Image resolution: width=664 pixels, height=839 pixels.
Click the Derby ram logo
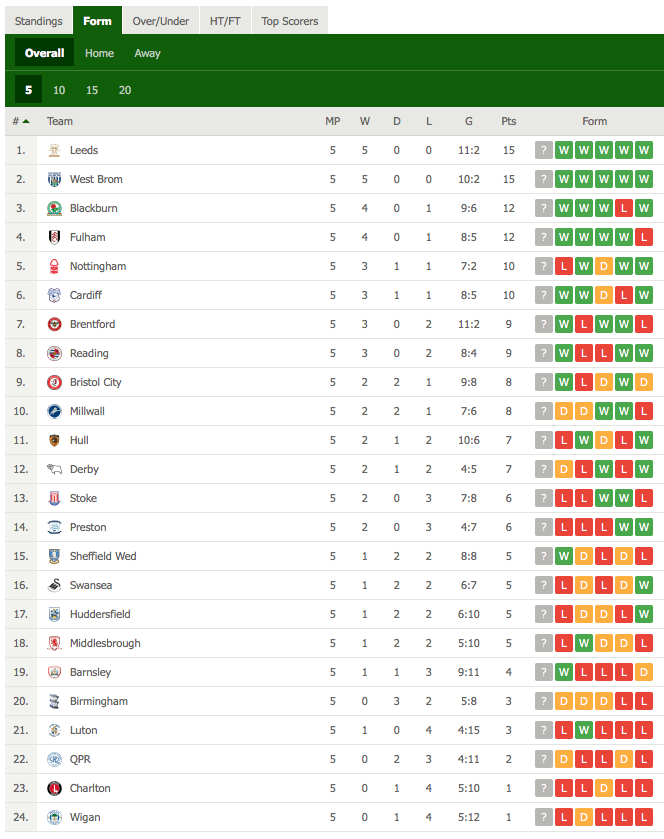pyautogui.click(x=54, y=469)
